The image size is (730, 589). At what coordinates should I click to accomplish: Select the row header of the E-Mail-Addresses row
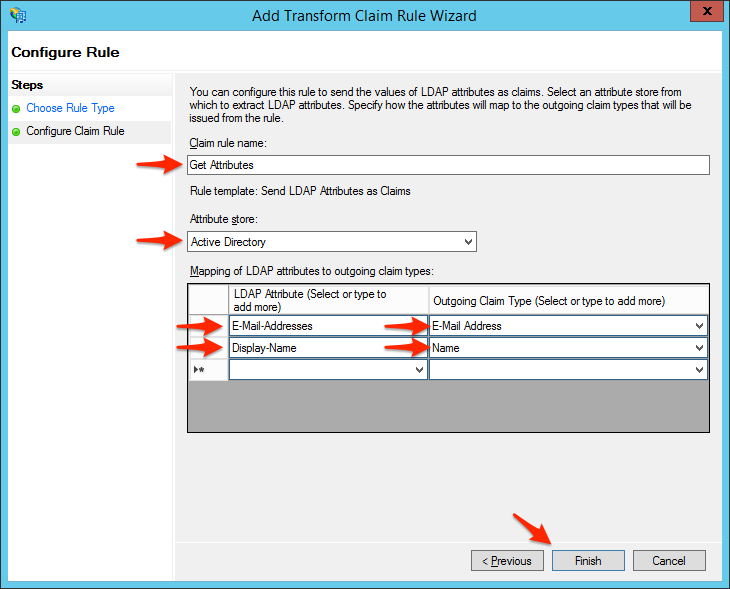click(x=208, y=326)
